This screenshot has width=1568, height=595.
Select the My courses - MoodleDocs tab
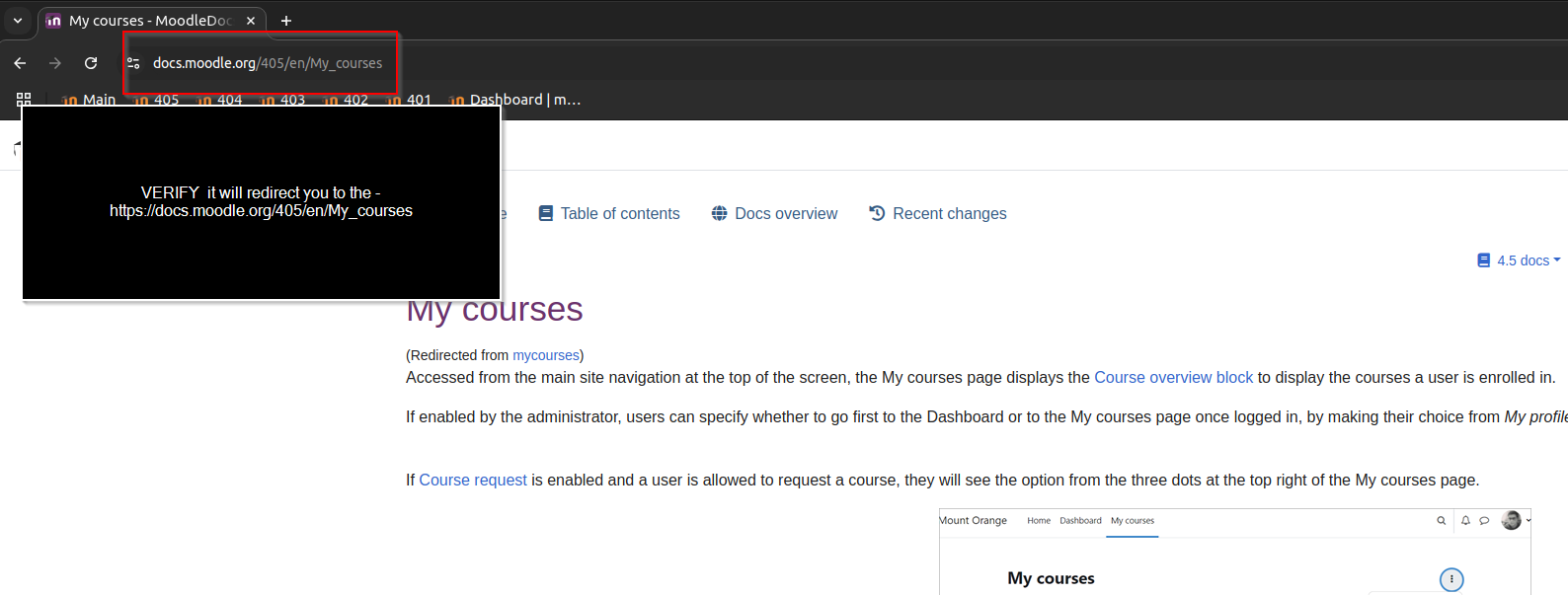(151, 21)
